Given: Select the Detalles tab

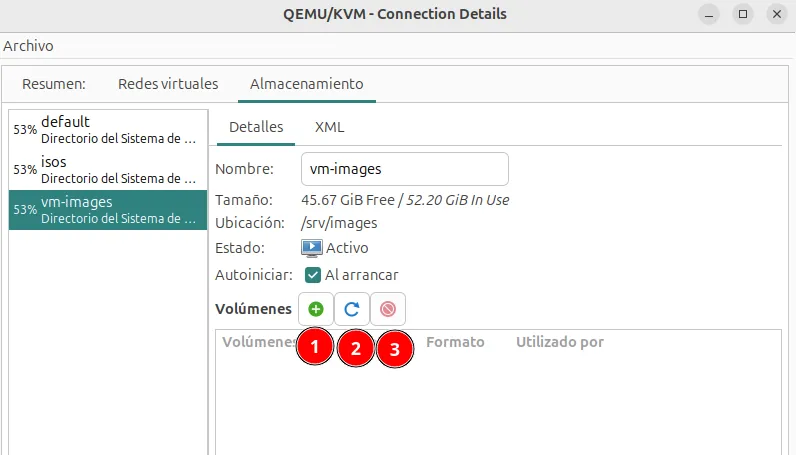Looking at the screenshot, I should click(256, 127).
